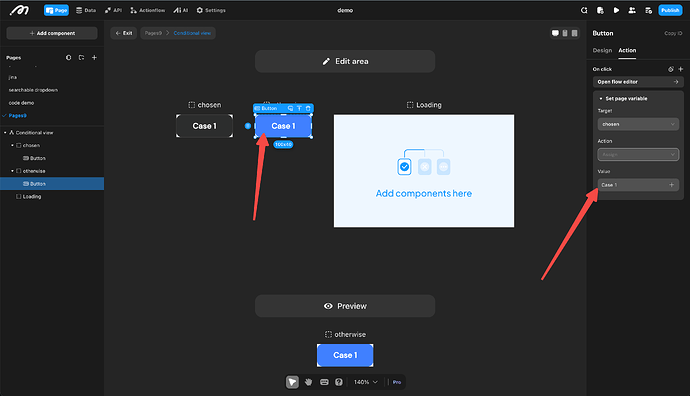The height and width of the screenshot is (396, 690).
Task: Click the refresh icon in top toolbar
Action: (584, 10)
